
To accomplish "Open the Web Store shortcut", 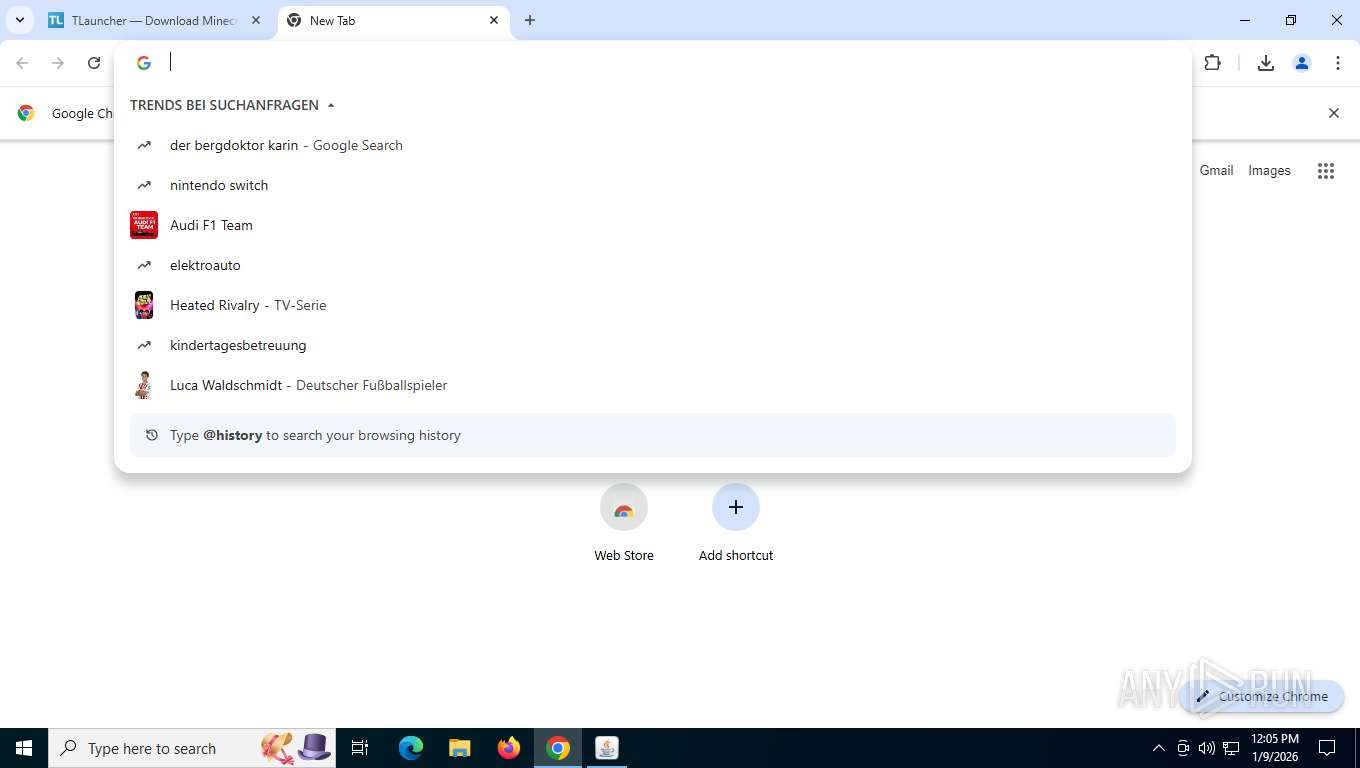I will click(x=624, y=523).
